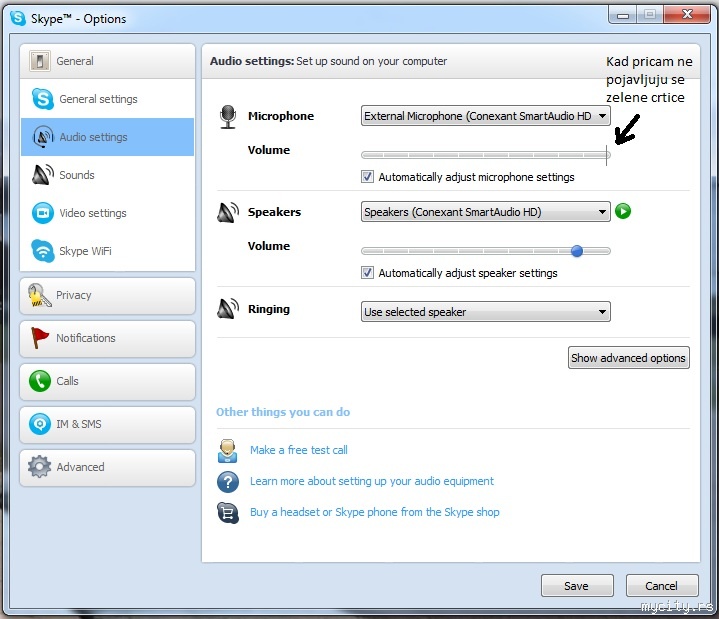Open the Speakers device dropdown

[x=486, y=211]
